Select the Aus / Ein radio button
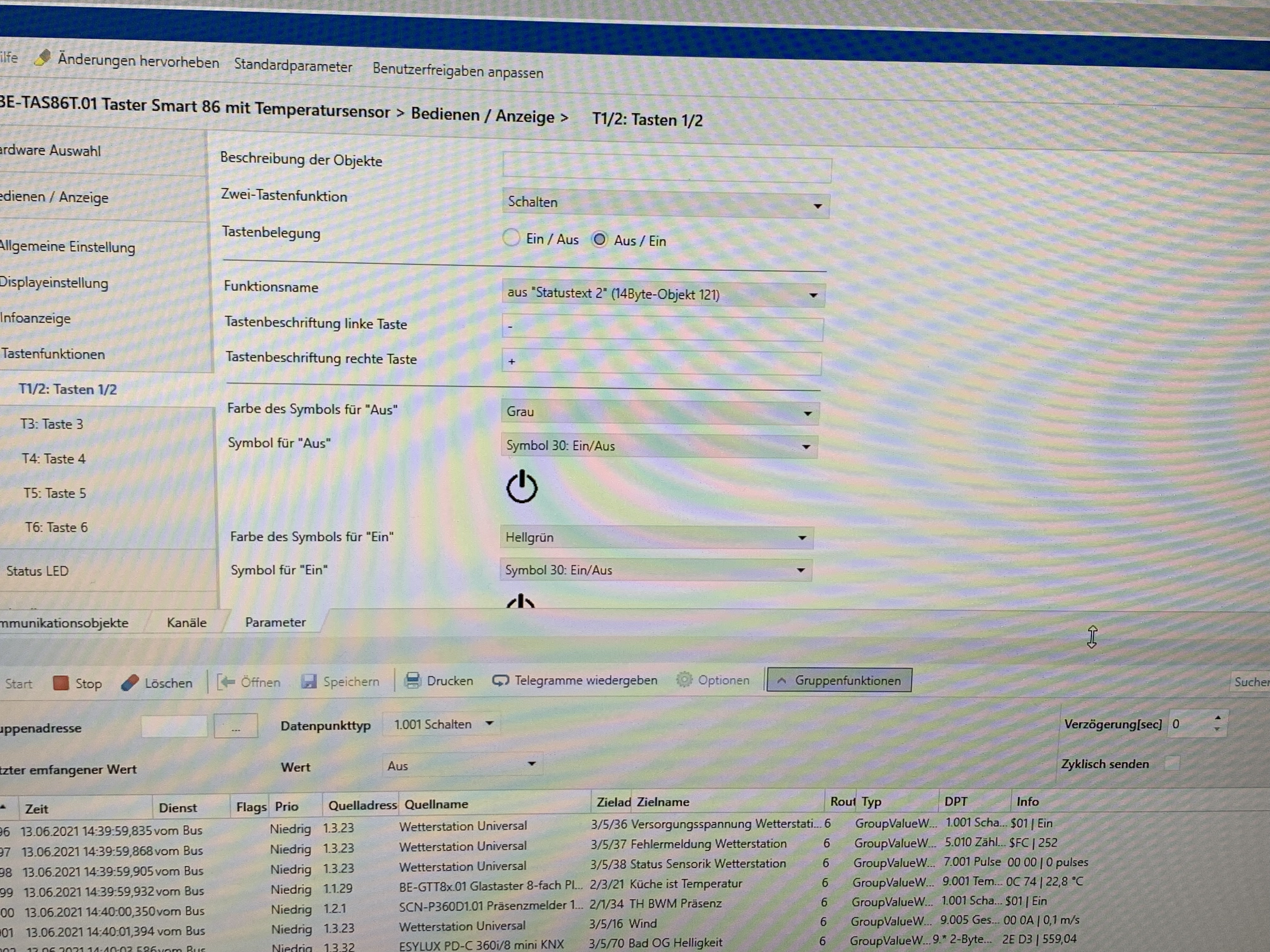 (x=599, y=239)
